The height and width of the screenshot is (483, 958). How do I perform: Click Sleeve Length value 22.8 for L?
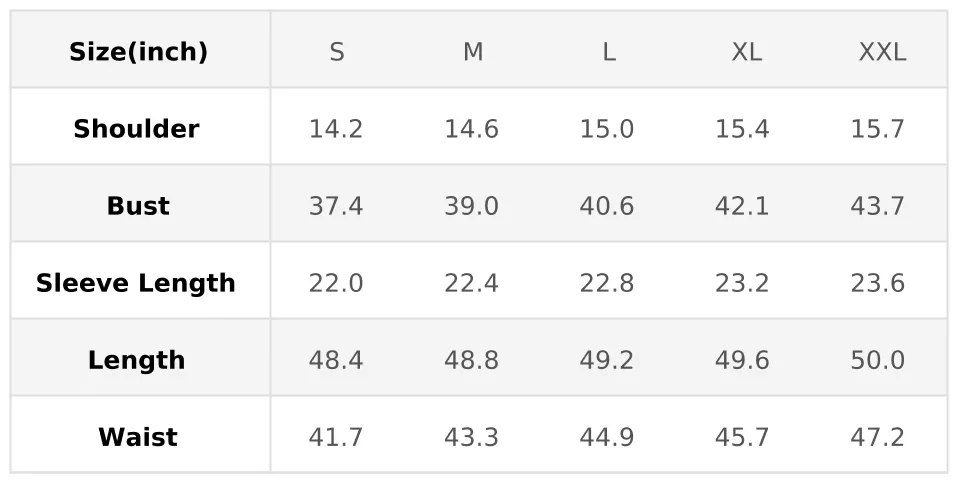click(607, 283)
